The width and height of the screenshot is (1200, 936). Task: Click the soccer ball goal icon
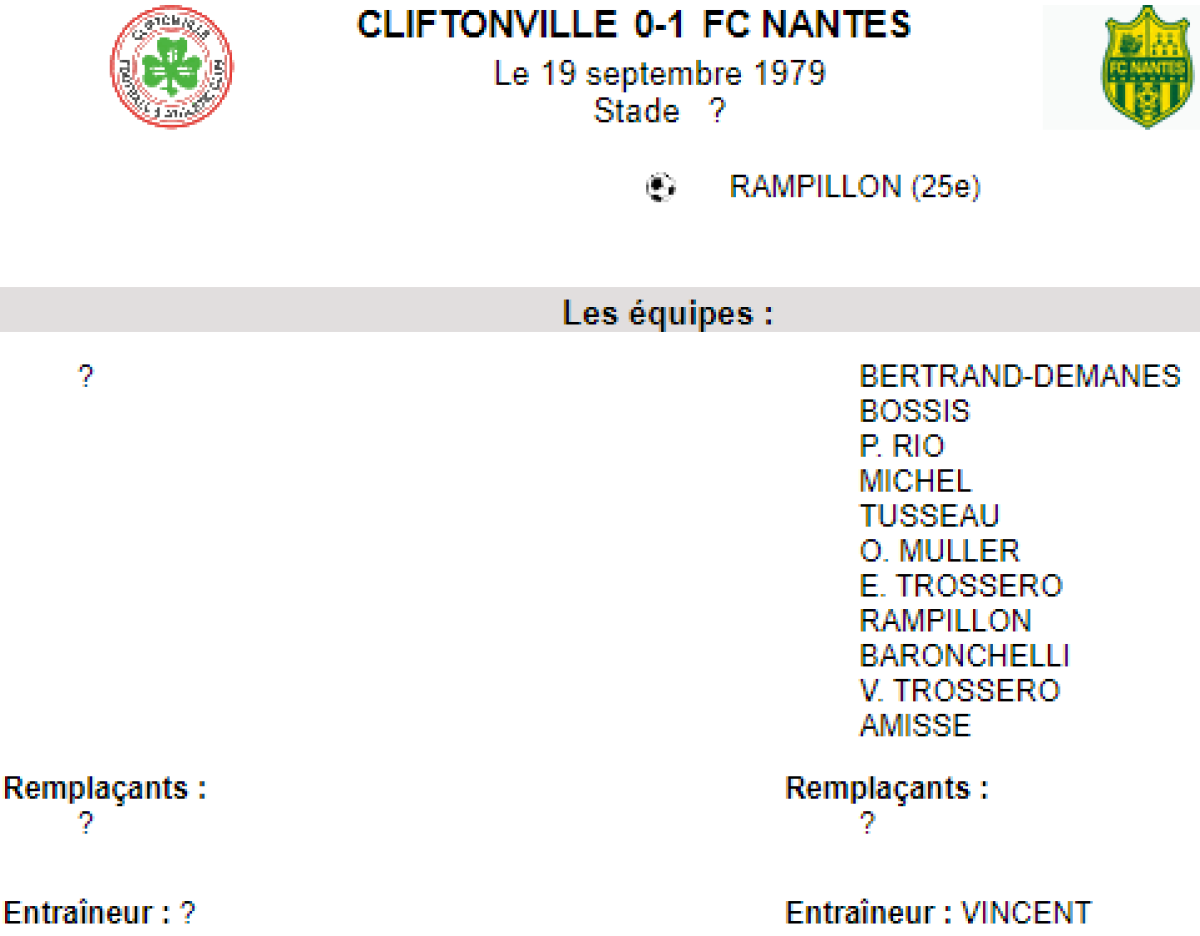(x=660, y=187)
